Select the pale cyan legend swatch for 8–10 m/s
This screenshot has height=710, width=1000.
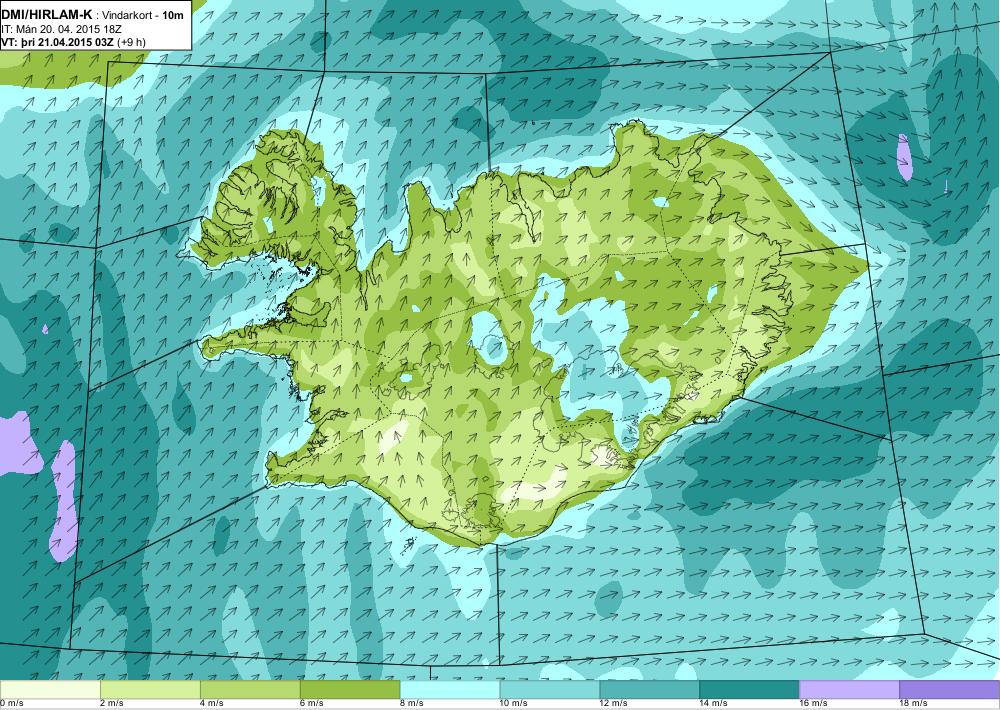point(450,690)
